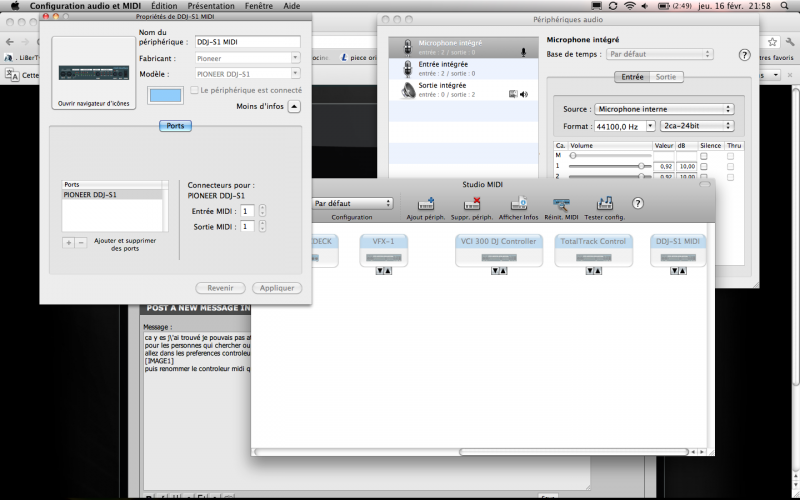The image size is (800, 500).
Task: Open the Base de temps dropdown
Action: coord(659,54)
